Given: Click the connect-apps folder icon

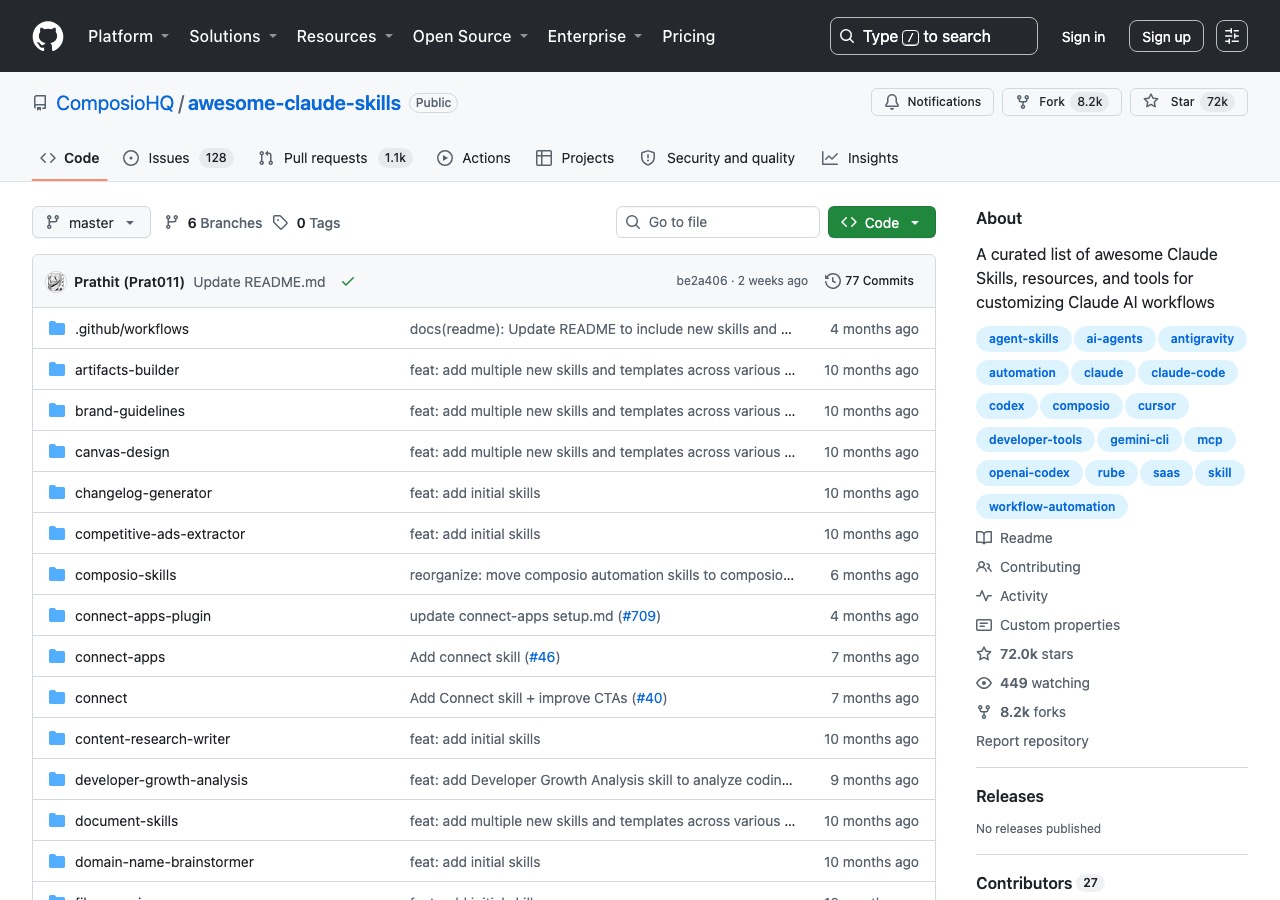Looking at the screenshot, I should click(57, 657).
